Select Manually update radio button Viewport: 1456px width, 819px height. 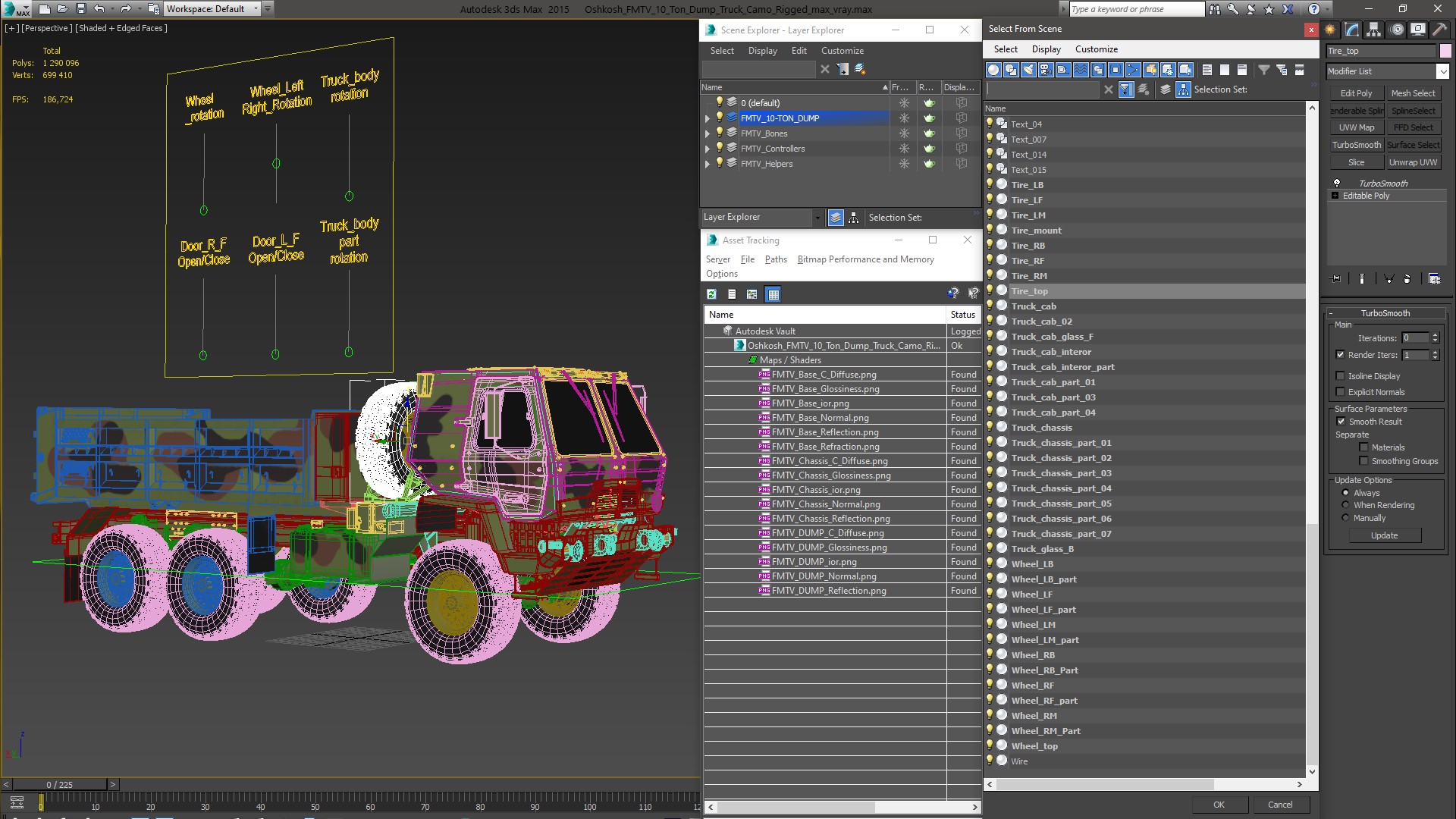1346,518
